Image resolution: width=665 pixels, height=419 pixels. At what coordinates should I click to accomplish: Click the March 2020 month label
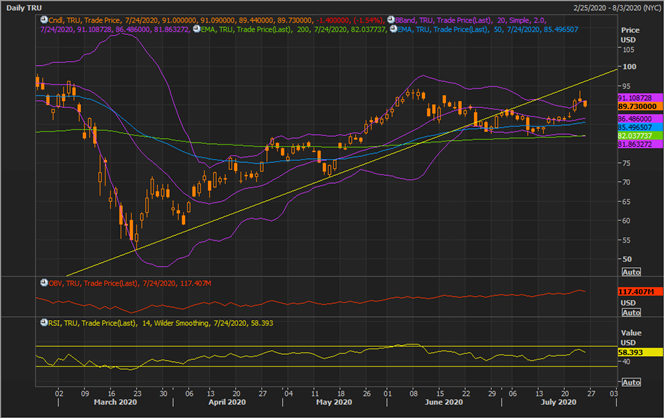tap(115, 402)
